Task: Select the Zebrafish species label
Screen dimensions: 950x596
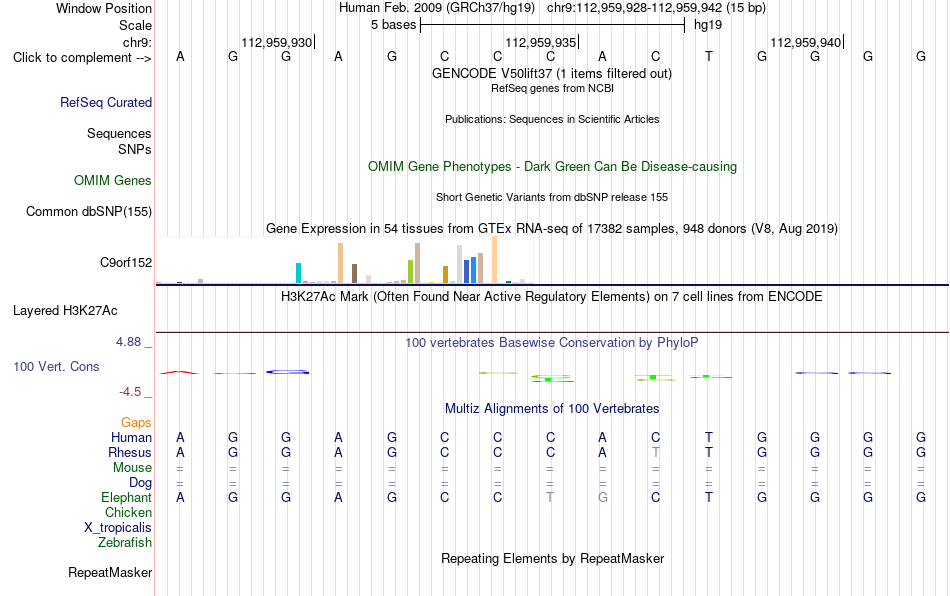Action: point(125,542)
